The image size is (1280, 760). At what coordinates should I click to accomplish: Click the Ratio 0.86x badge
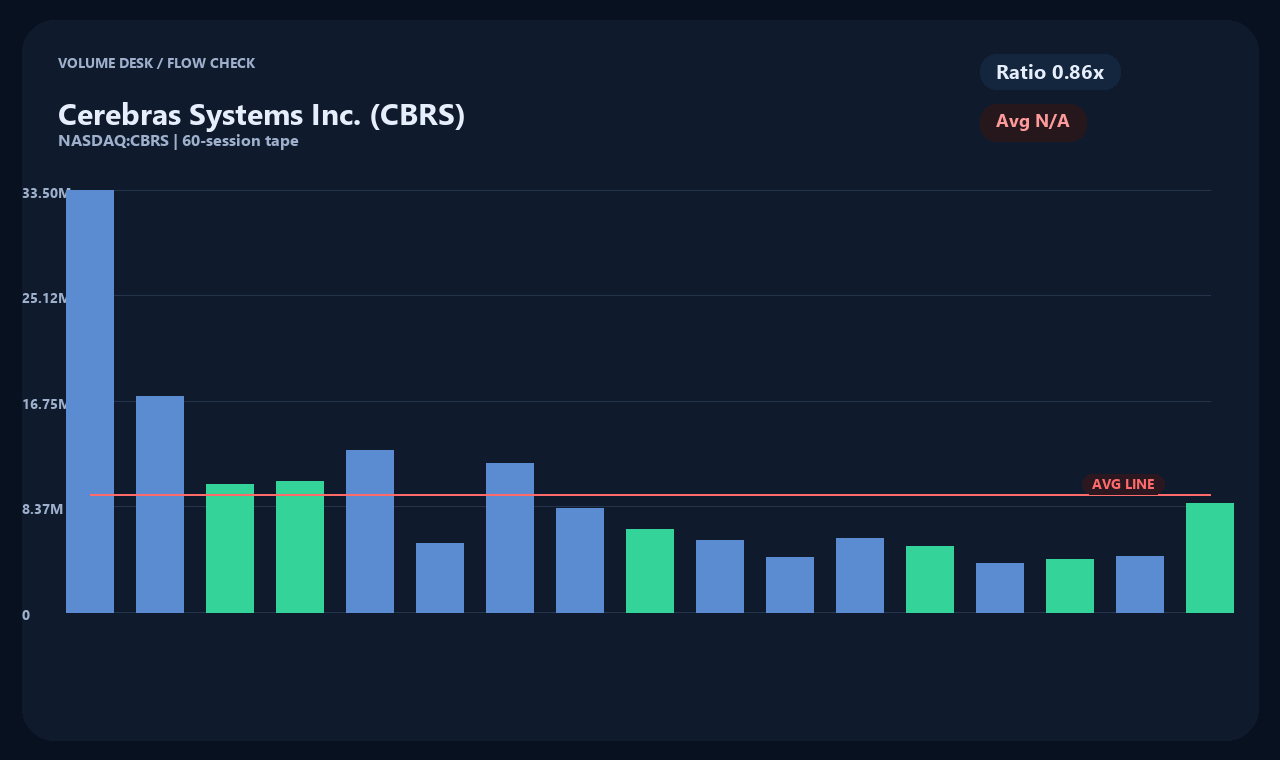tap(1050, 72)
